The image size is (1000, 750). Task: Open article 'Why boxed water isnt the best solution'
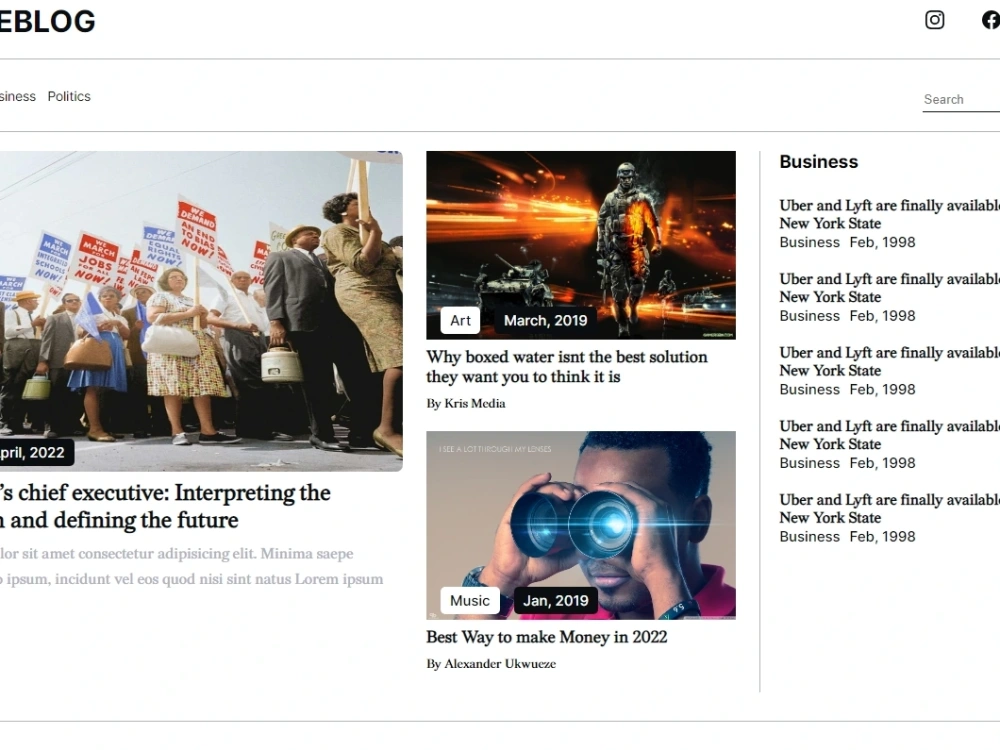[567, 367]
